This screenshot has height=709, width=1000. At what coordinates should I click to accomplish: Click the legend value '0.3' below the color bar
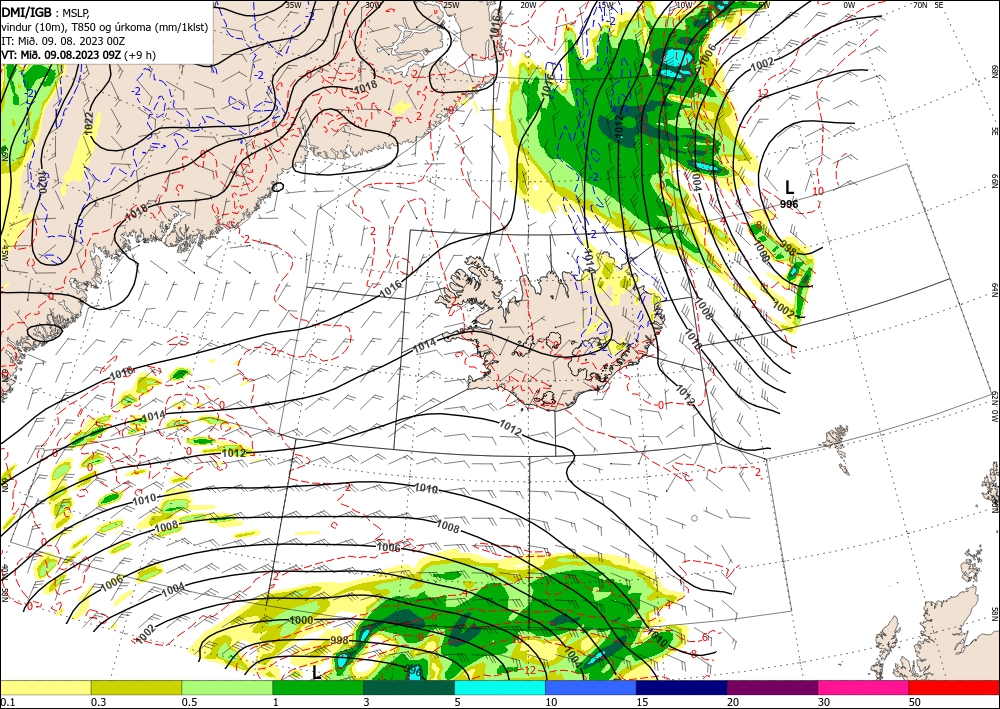(98, 702)
